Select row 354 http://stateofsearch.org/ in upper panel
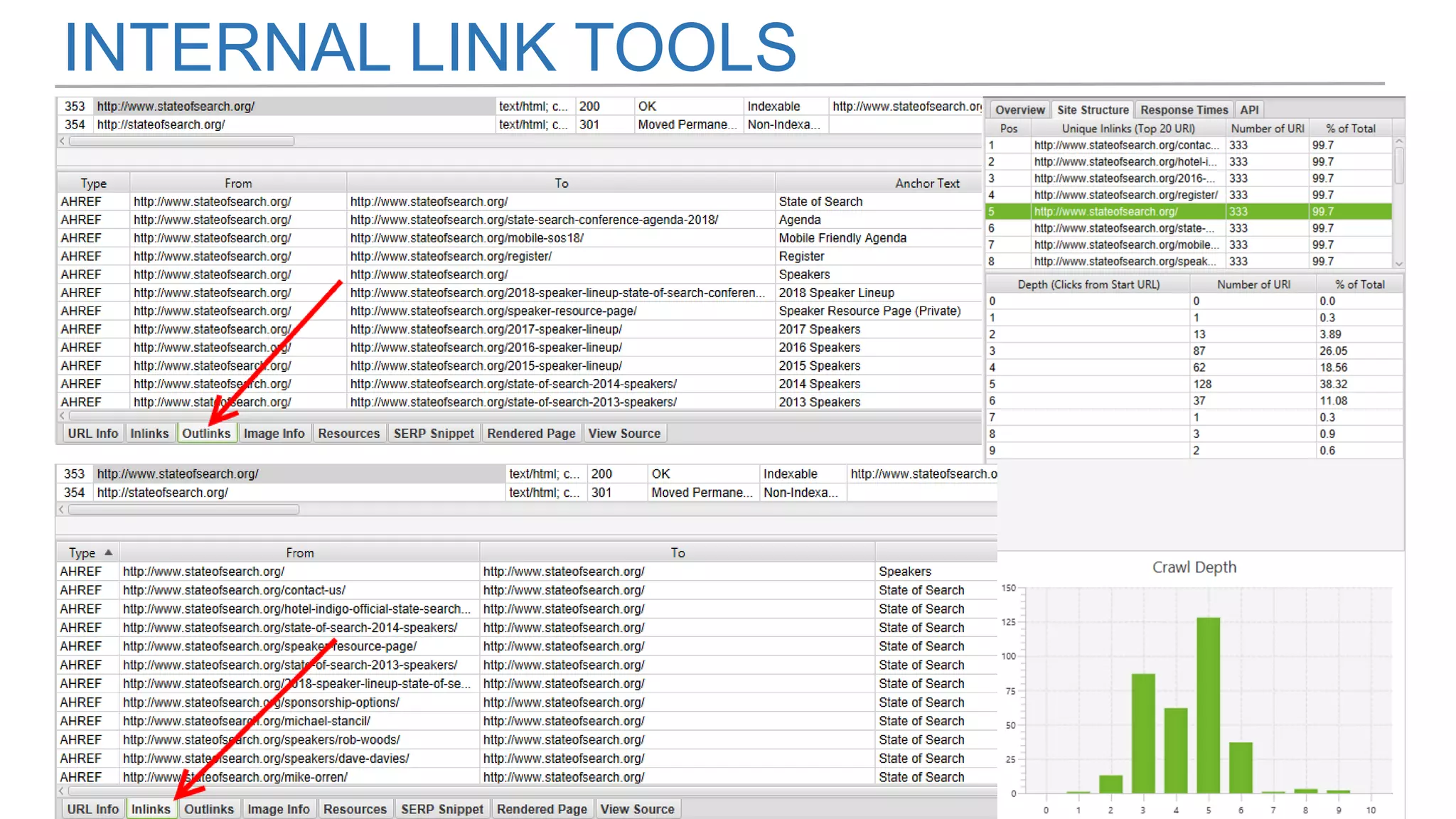 tap(519, 124)
